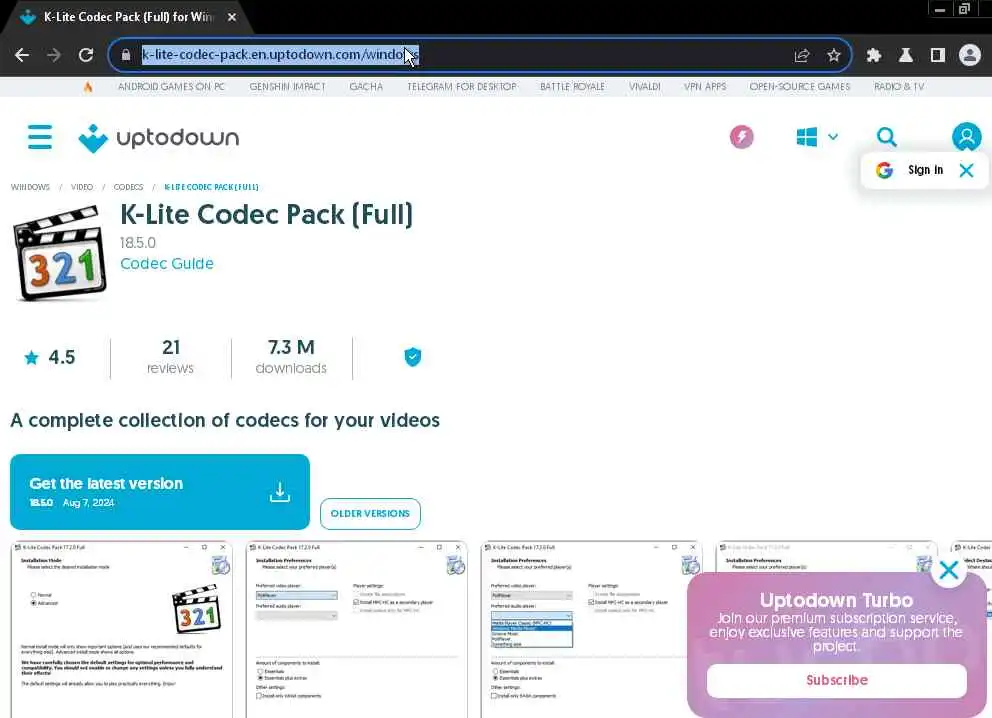The image size is (992, 718).
Task: Click Sign in with Google
Action: pyautogui.click(x=925, y=170)
